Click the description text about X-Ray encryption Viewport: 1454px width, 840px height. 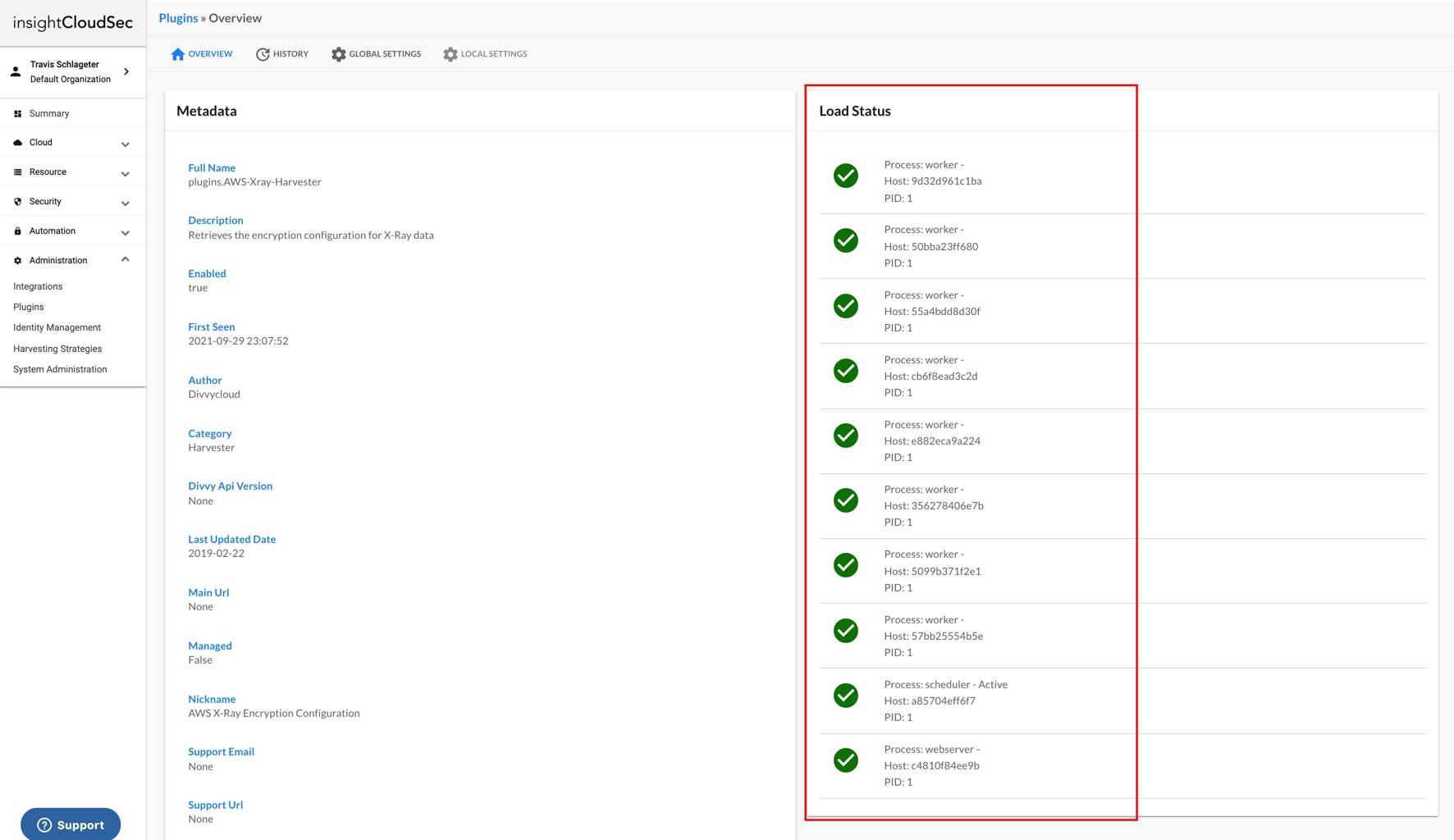[311, 235]
